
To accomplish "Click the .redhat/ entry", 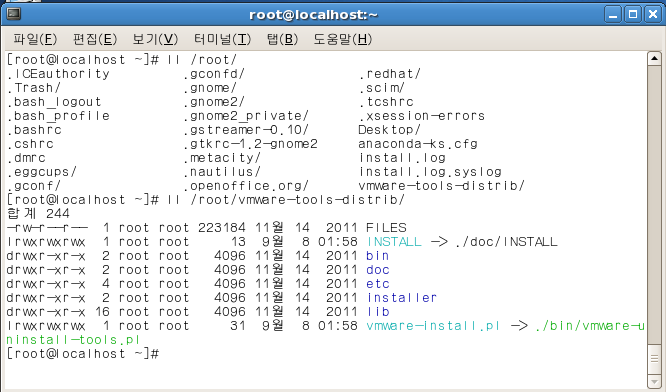I will pos(389,74).
